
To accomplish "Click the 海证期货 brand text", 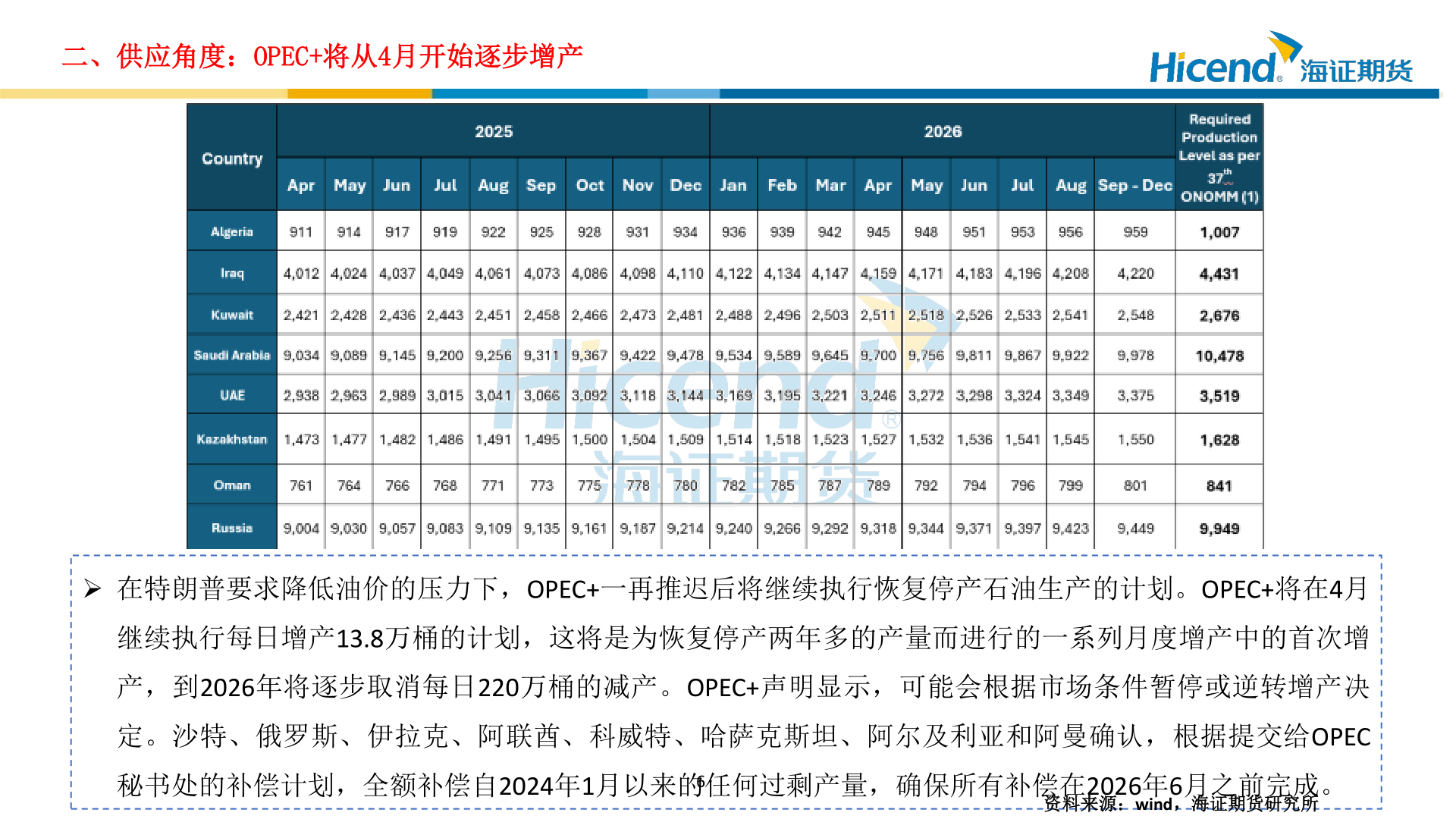I will 1356,71.
